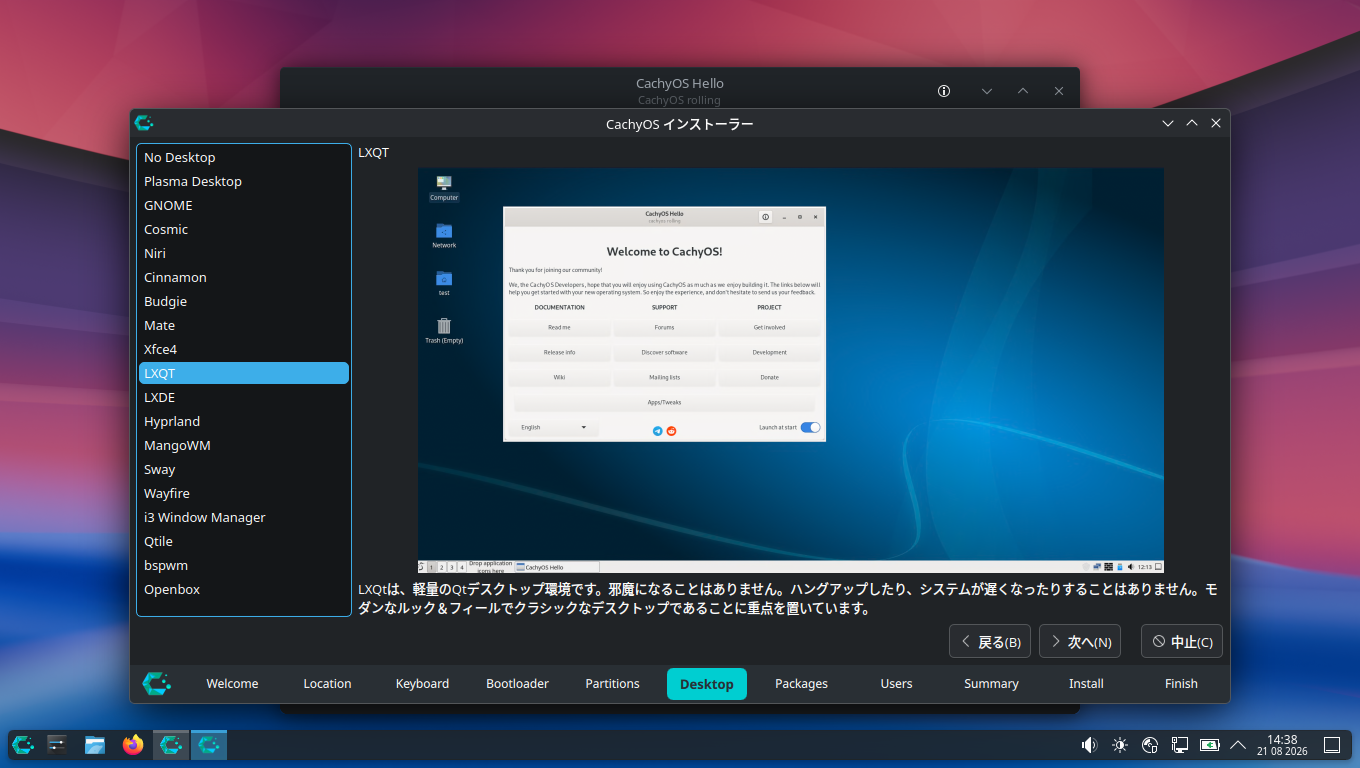Pick GNOME from the desktop list
The height and width of the screenshot is (768, 1360).
[244, 205]
